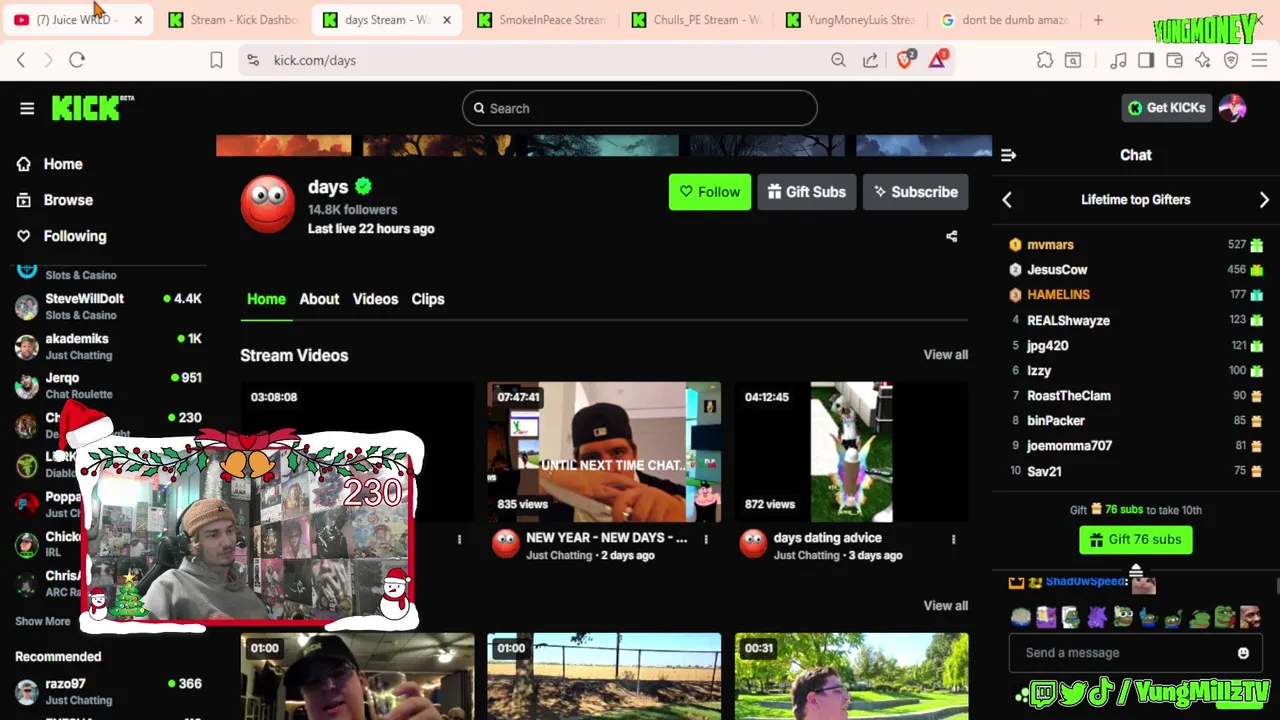Screen dimensions: 1280x720
Task: Open options menu for the 03:08:08 video
Action: pyautogui.click(x=459, y=540)
